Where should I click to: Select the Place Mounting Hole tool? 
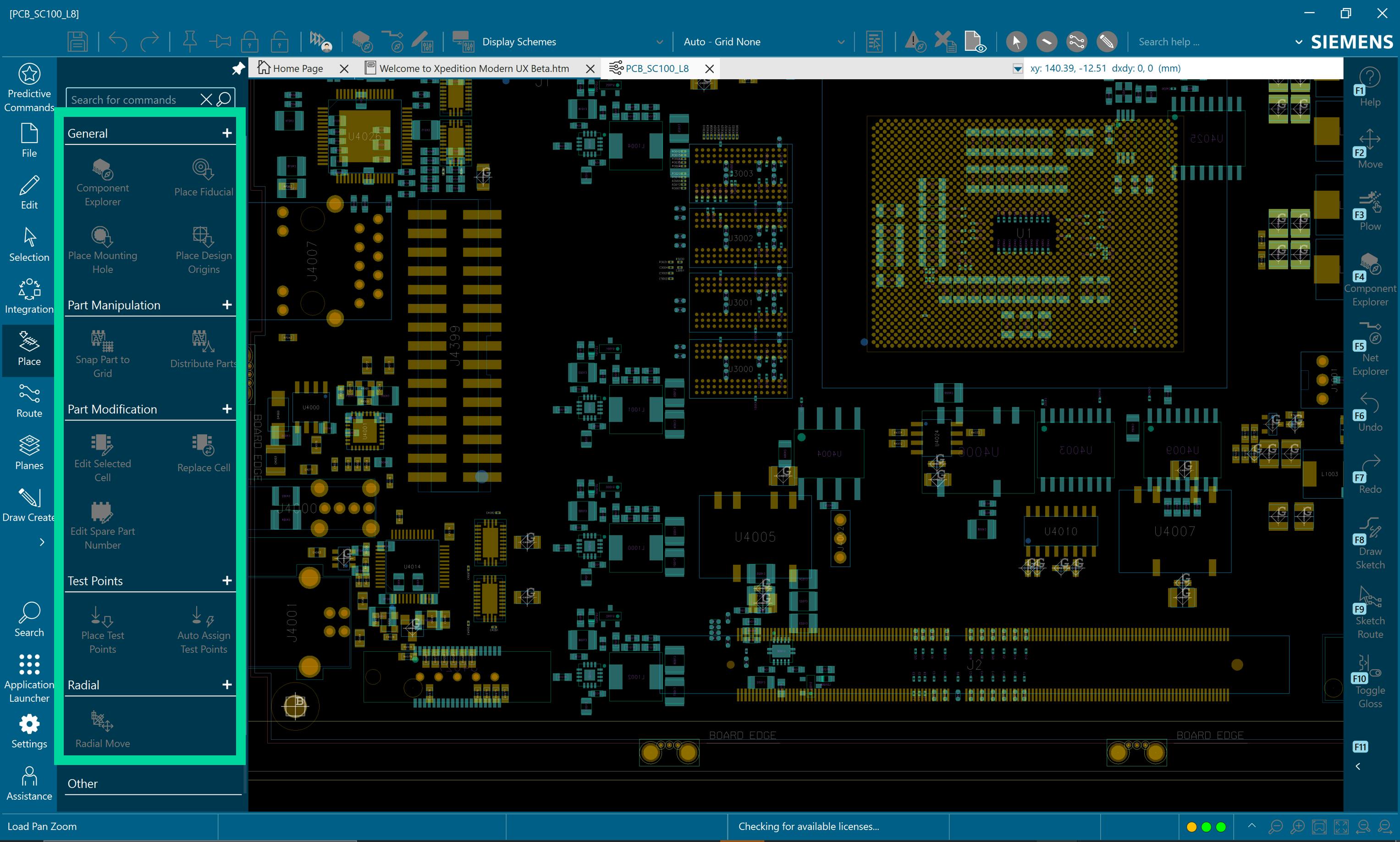(103, 248)
